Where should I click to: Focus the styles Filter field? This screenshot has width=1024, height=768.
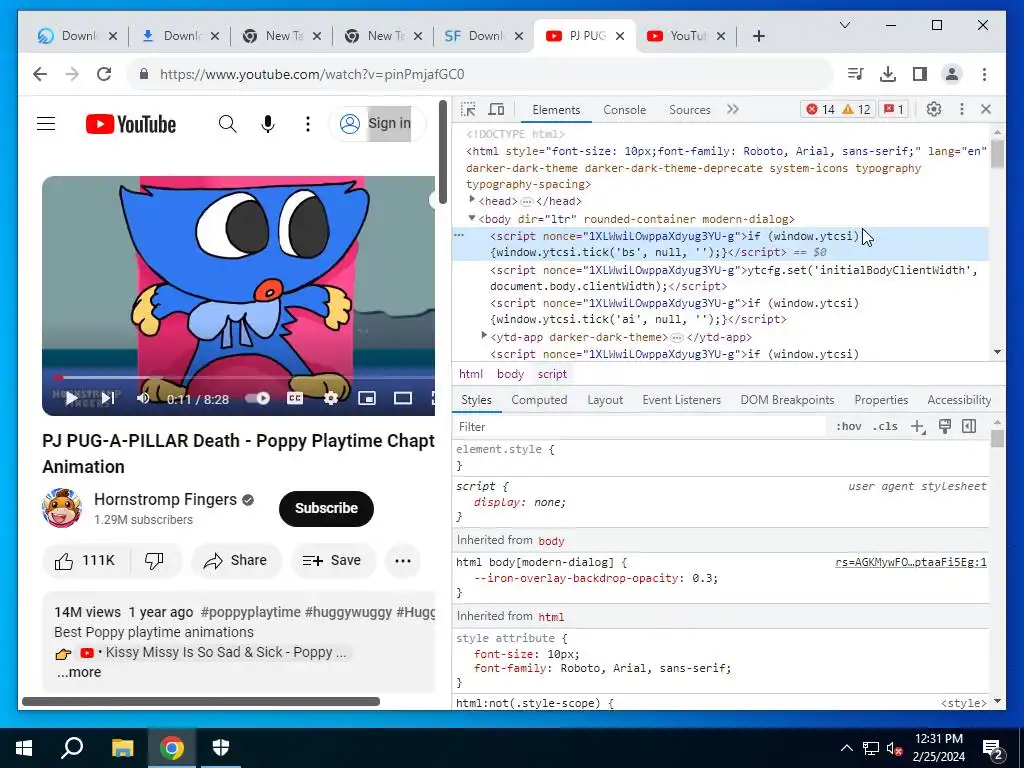[640, 426]
